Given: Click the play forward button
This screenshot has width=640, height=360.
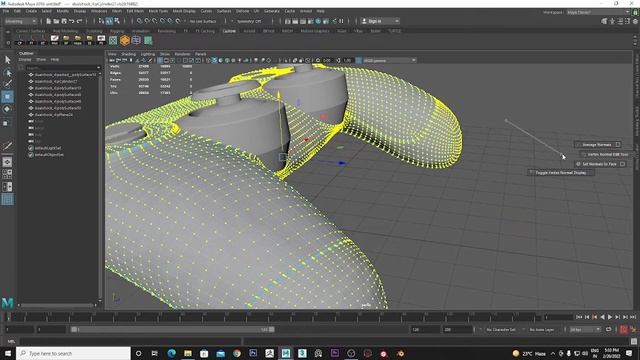Looking at the screenshot, I should [x=610, y=317].
